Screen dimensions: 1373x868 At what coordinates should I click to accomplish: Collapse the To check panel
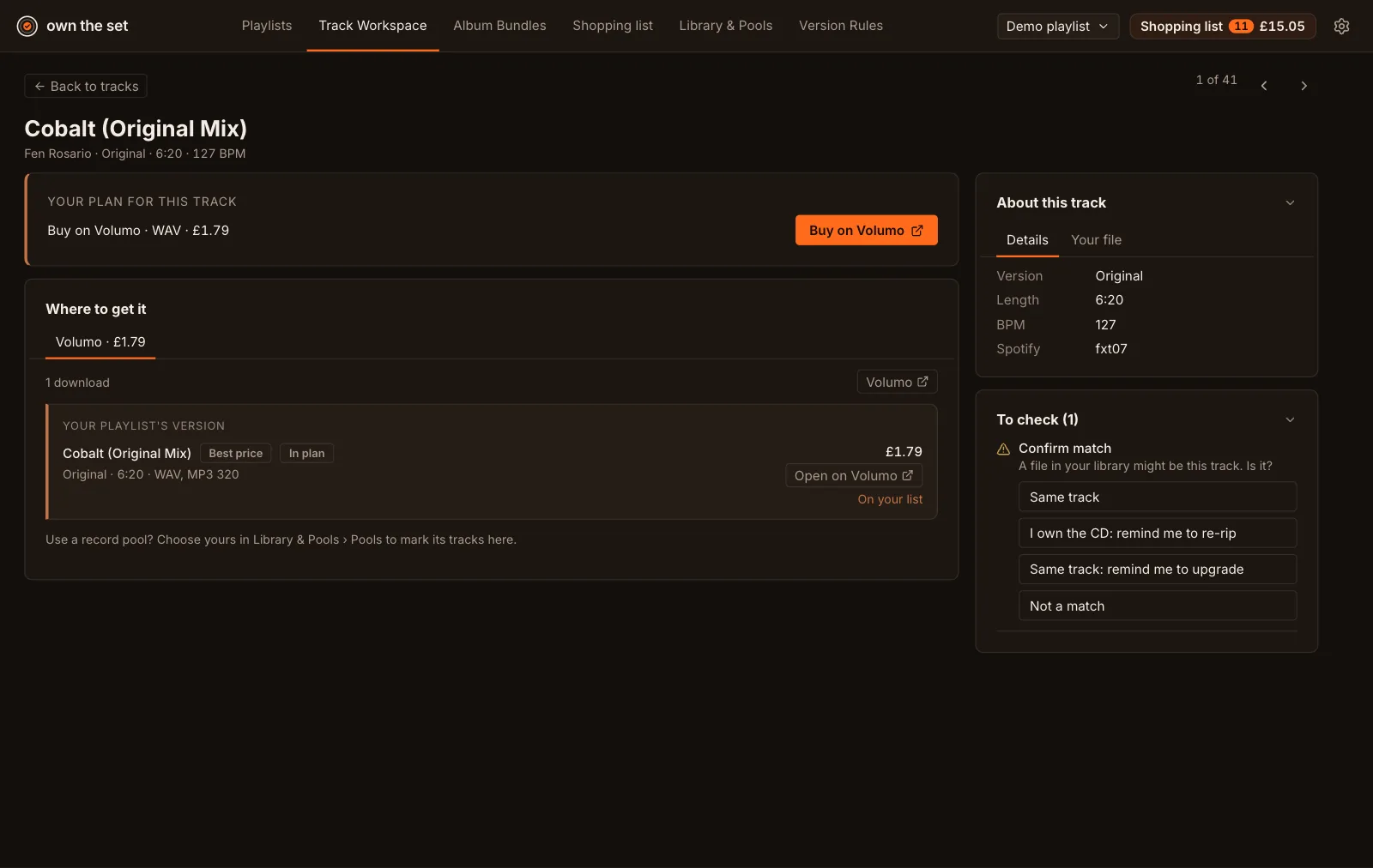click(1290, 419)
